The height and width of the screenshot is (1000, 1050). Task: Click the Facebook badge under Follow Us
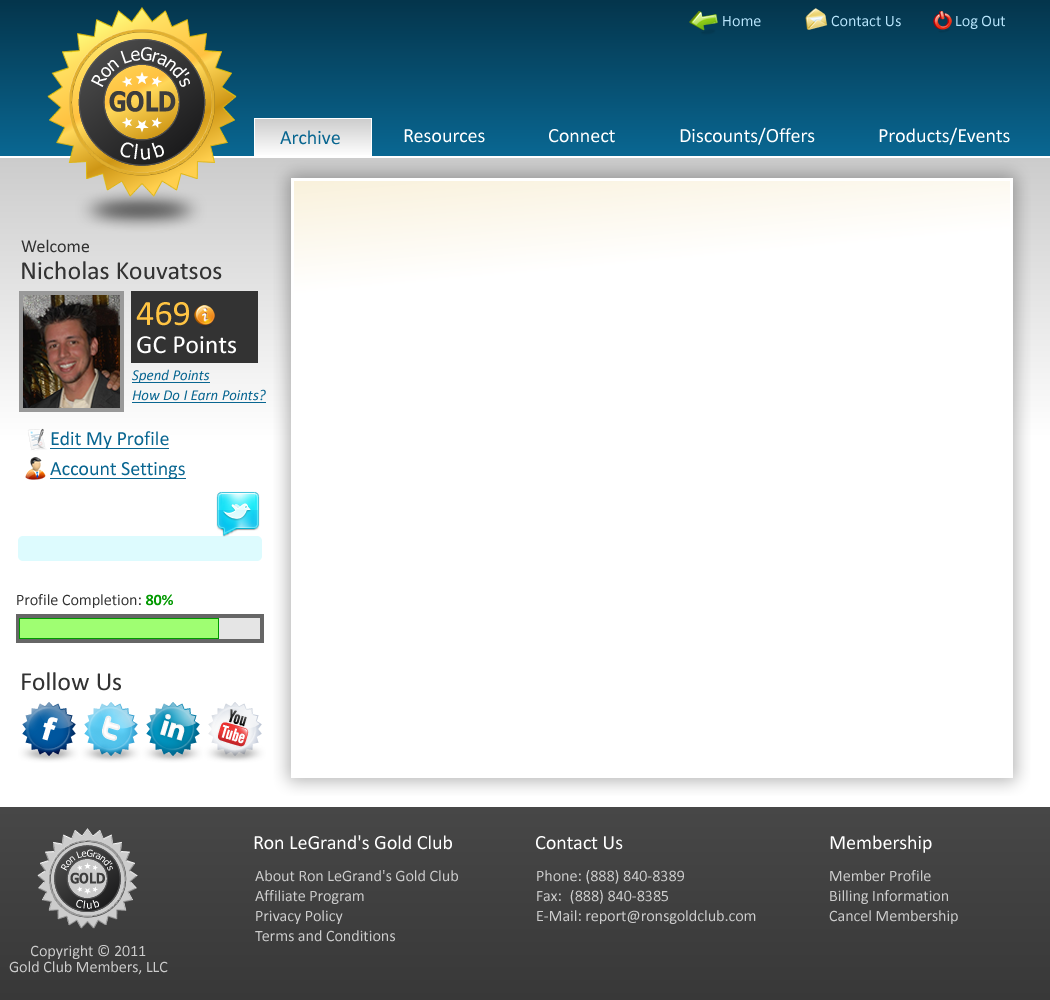click(x=49, y=730)
